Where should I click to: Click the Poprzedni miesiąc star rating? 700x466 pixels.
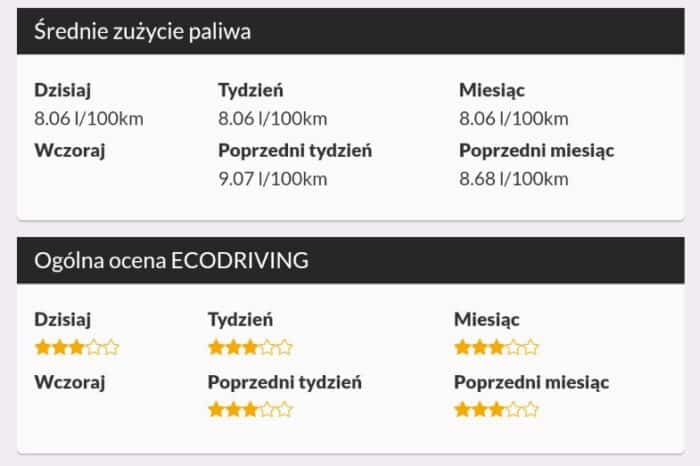(x=496, y=409)
